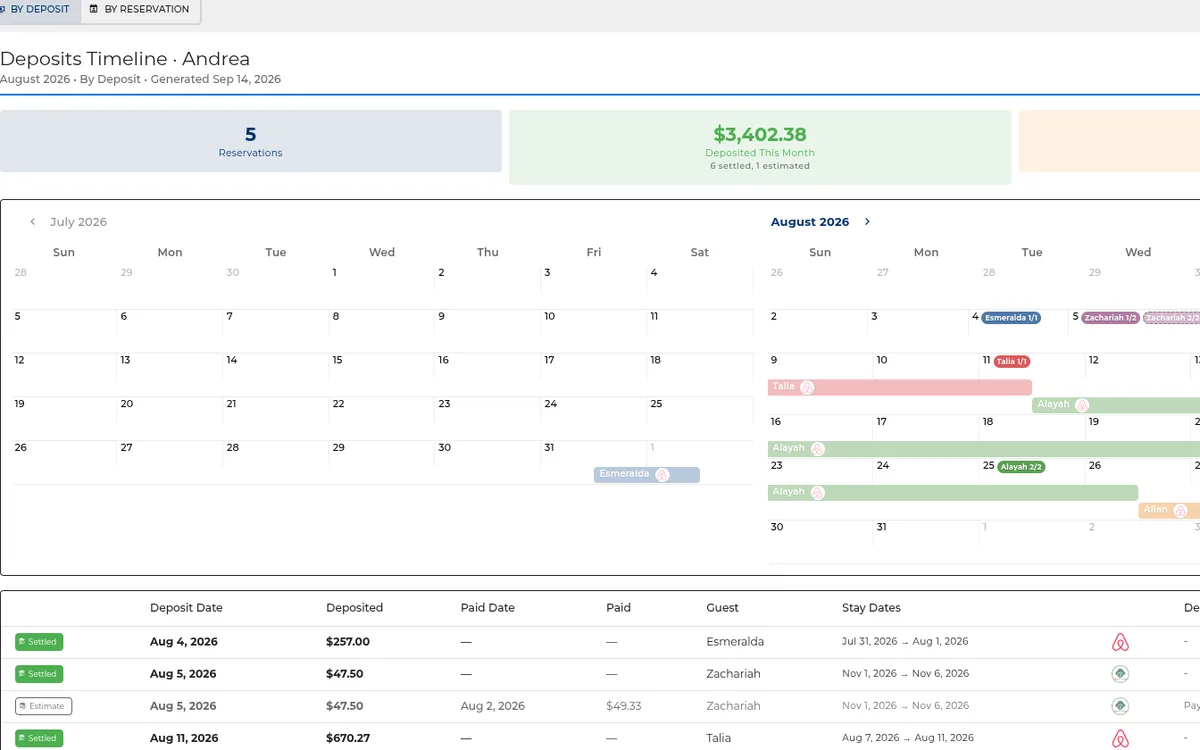Click Airbnb icon in Esmeralda table row

coord(1121,642)
